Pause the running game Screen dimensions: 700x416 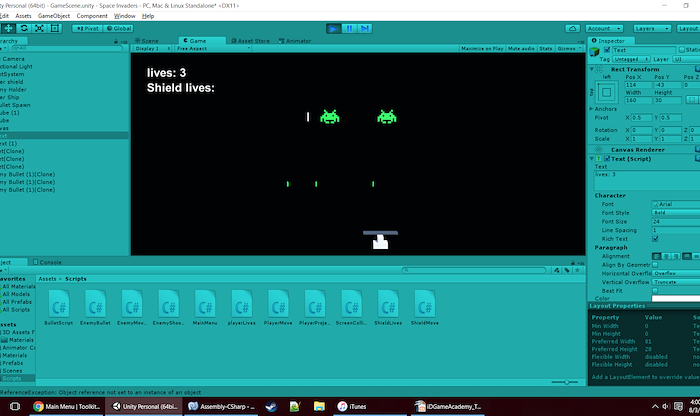[349, 29]
